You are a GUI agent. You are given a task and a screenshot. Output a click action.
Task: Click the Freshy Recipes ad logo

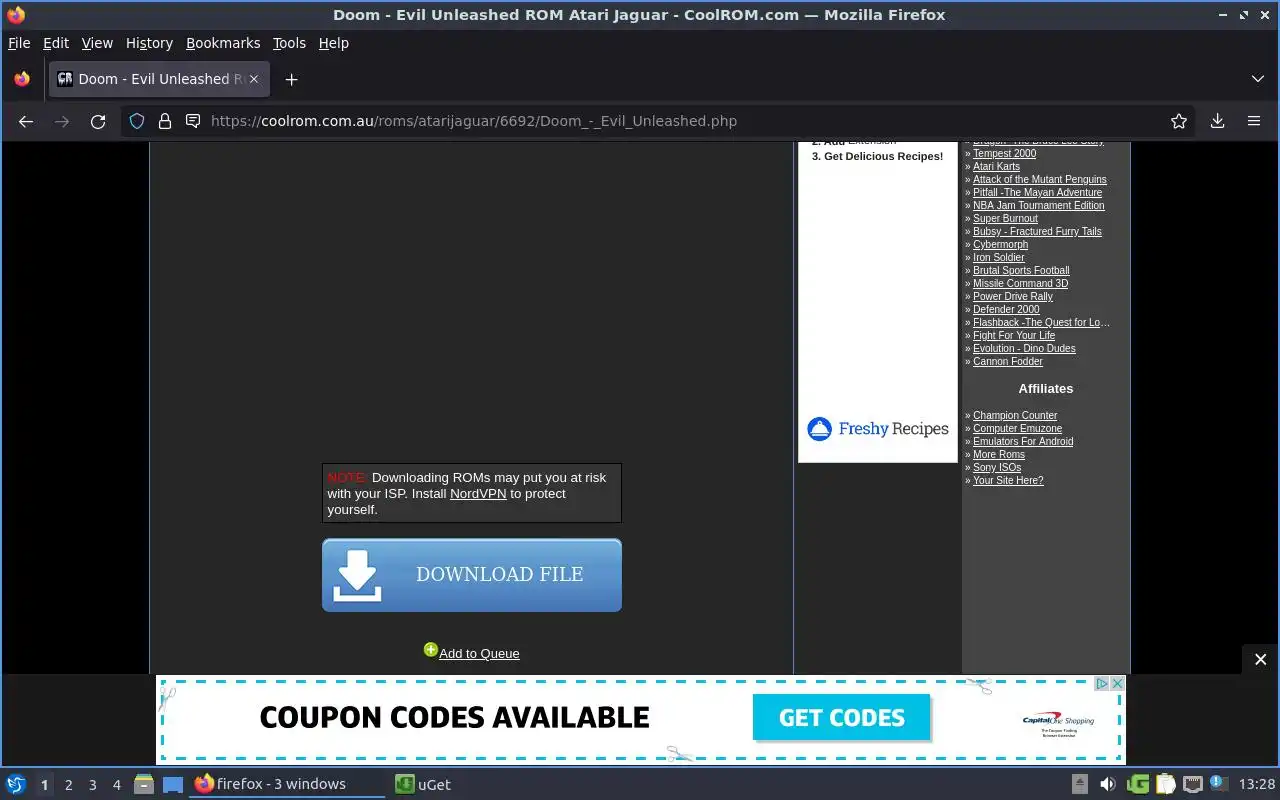[x=878, y=429]
